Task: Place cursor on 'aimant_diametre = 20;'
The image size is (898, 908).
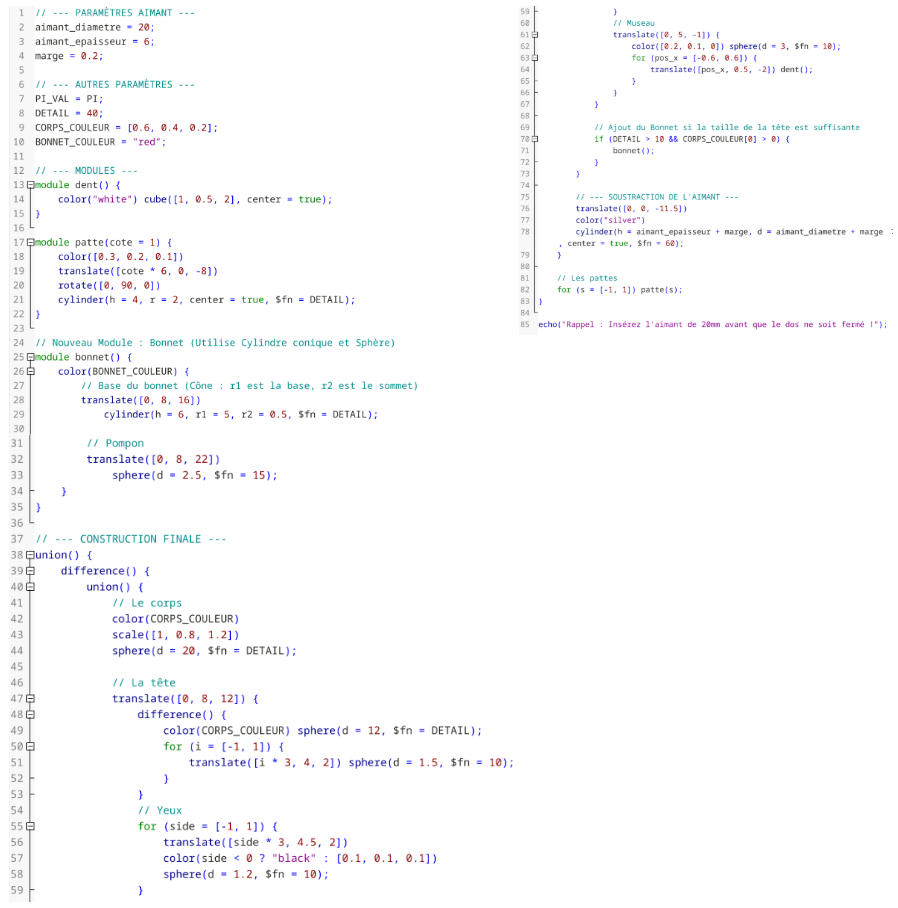Action: coord(94,27)
